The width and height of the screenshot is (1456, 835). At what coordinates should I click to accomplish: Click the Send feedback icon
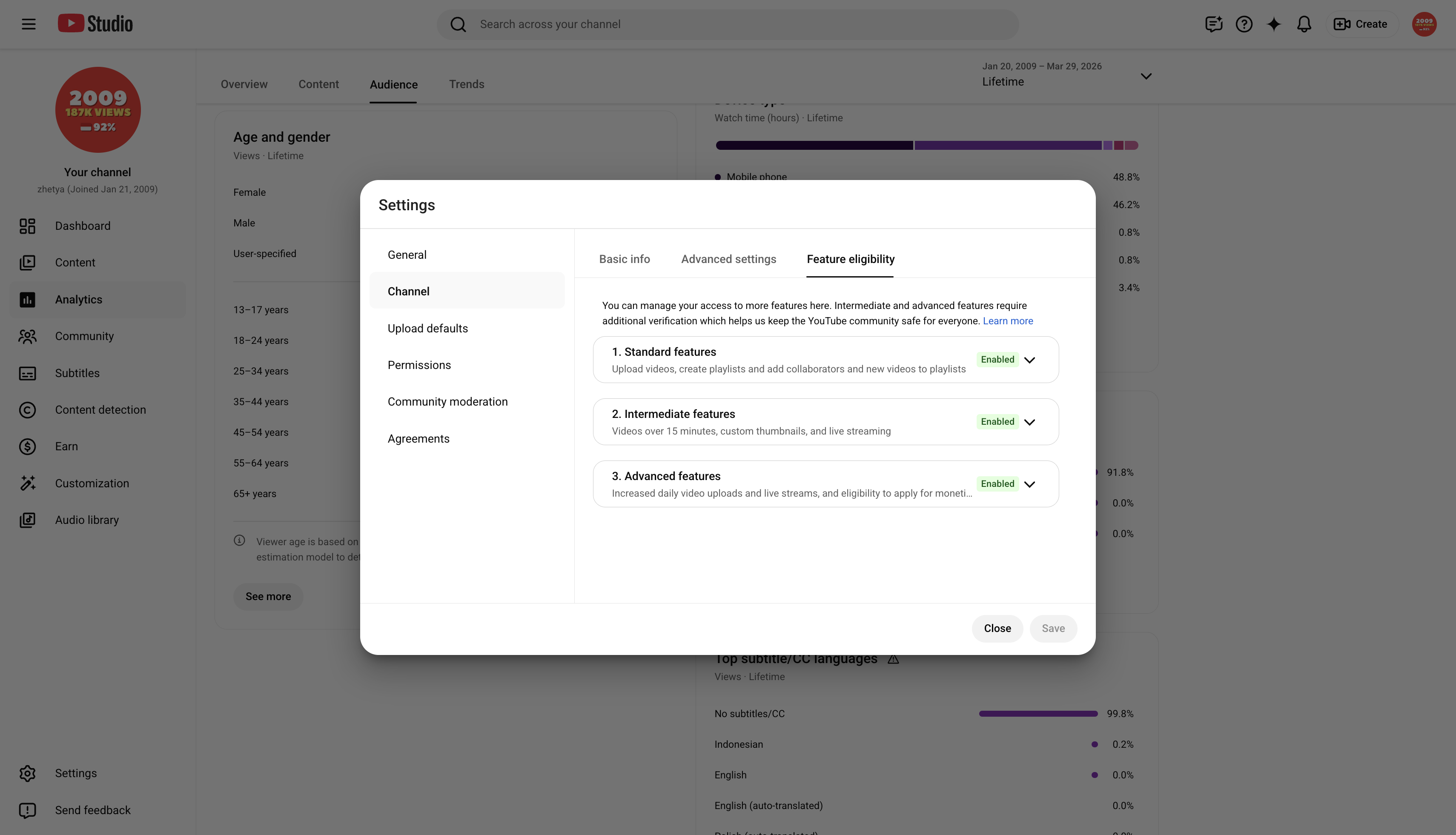28,810
